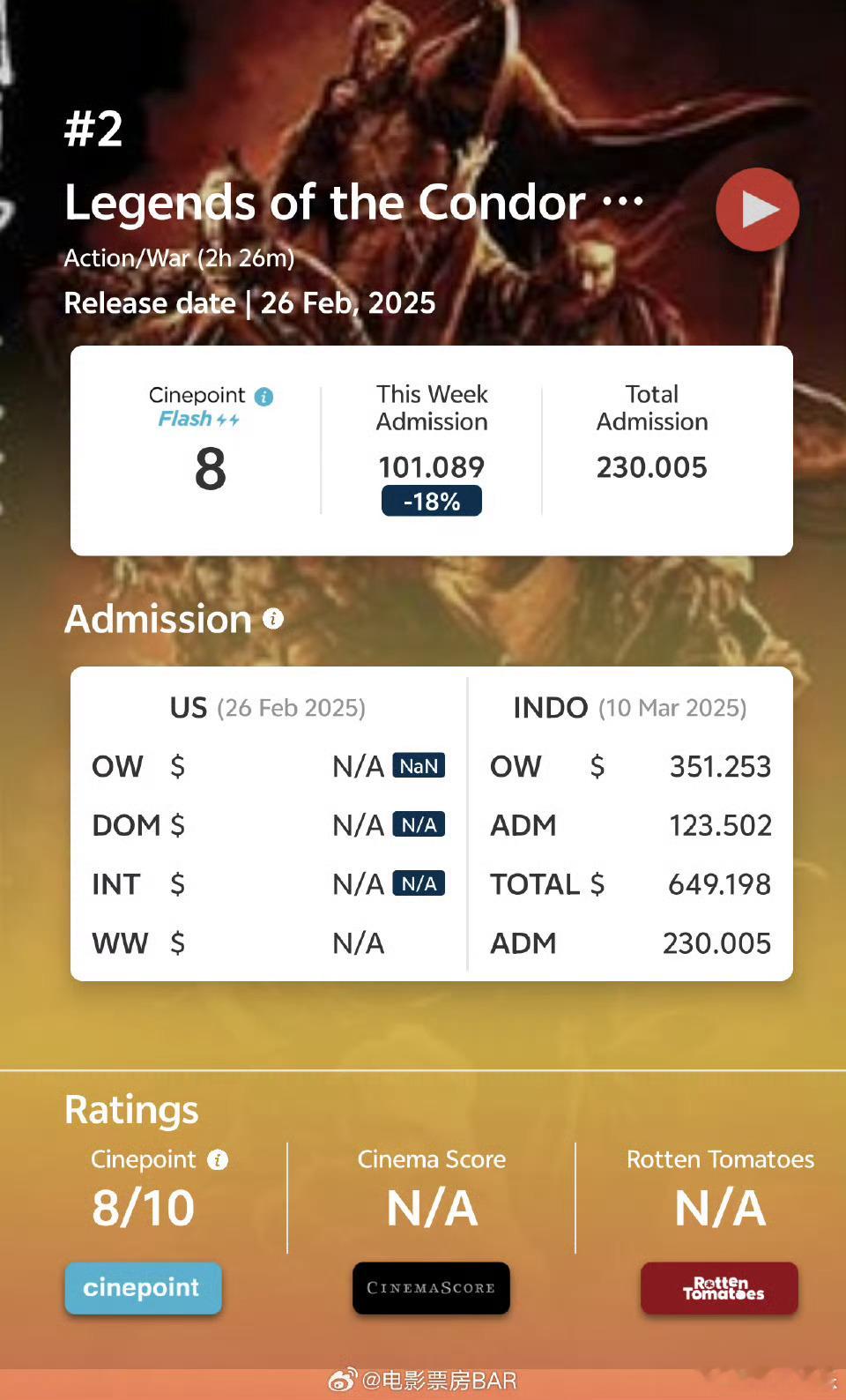The width and height of the screenshot is (846, 1400).
Task: Click the Cinepoint 8/10 rating score
Action: click(144, 1208)
